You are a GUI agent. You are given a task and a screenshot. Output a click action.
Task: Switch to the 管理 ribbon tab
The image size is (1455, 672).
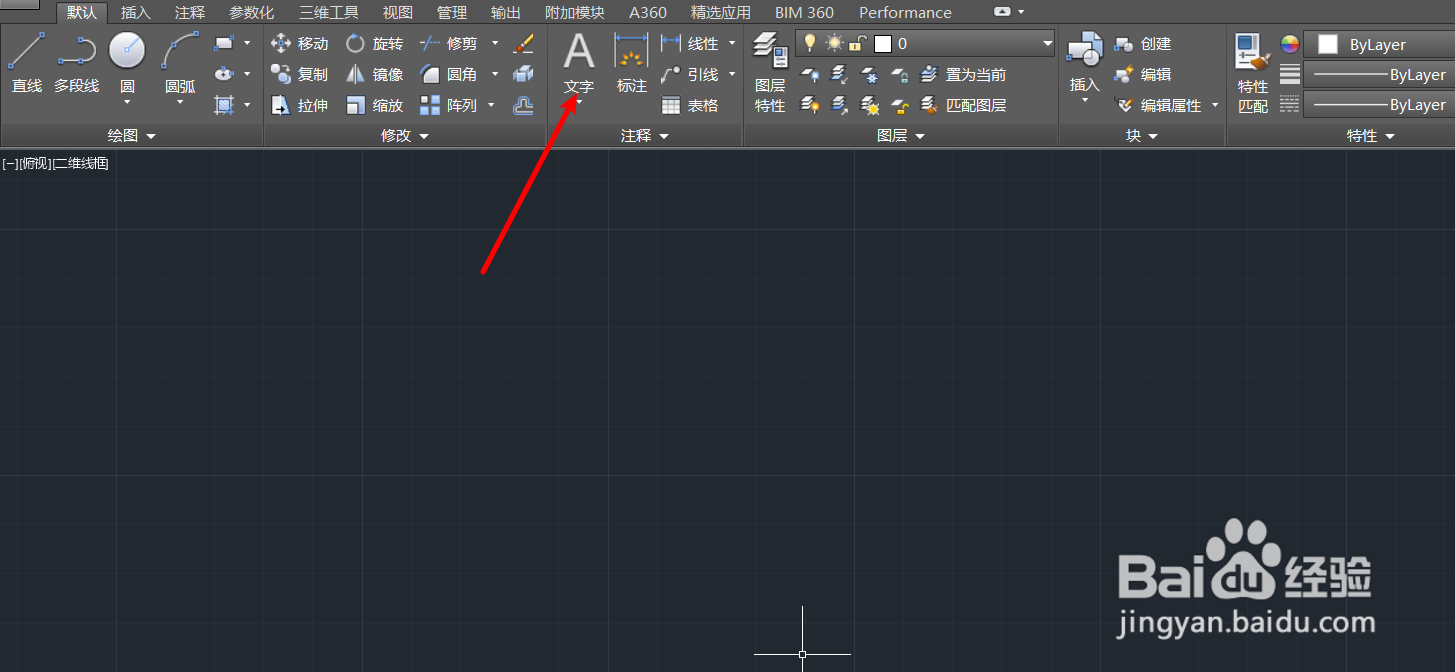452,13
